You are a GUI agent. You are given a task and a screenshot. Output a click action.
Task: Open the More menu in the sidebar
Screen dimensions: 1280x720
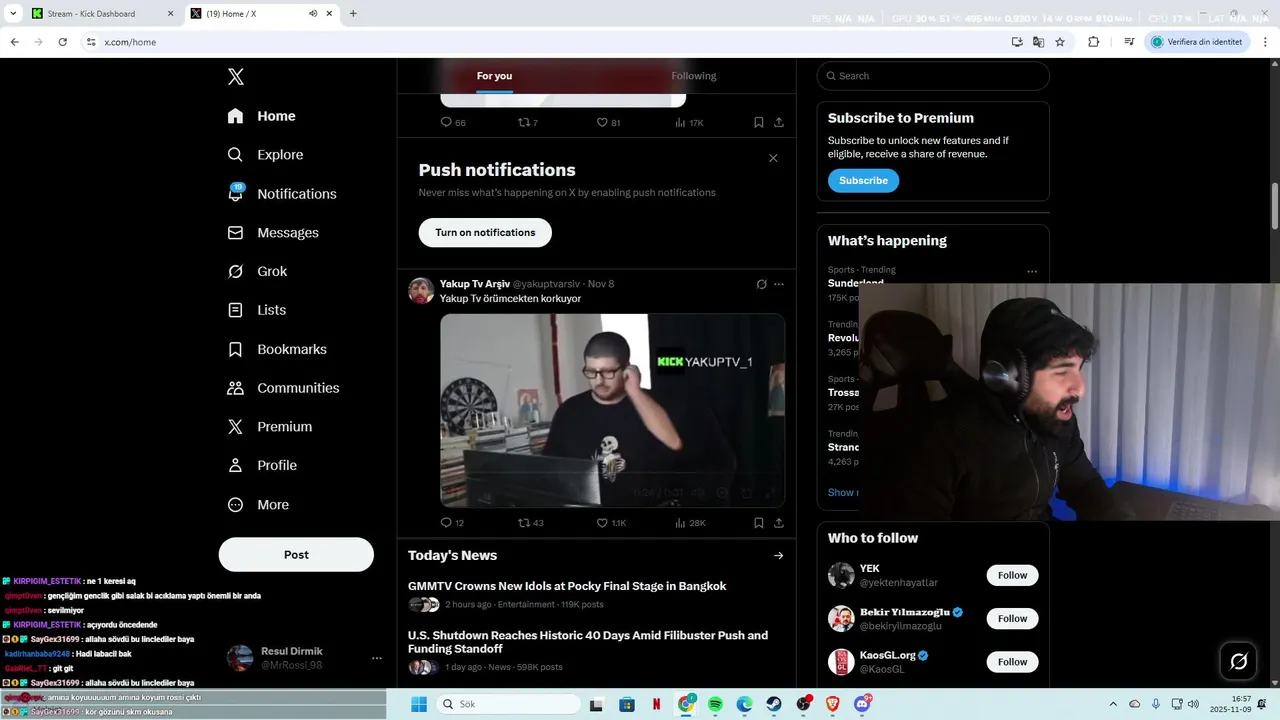pyautogui.click(x=258, y=505)
